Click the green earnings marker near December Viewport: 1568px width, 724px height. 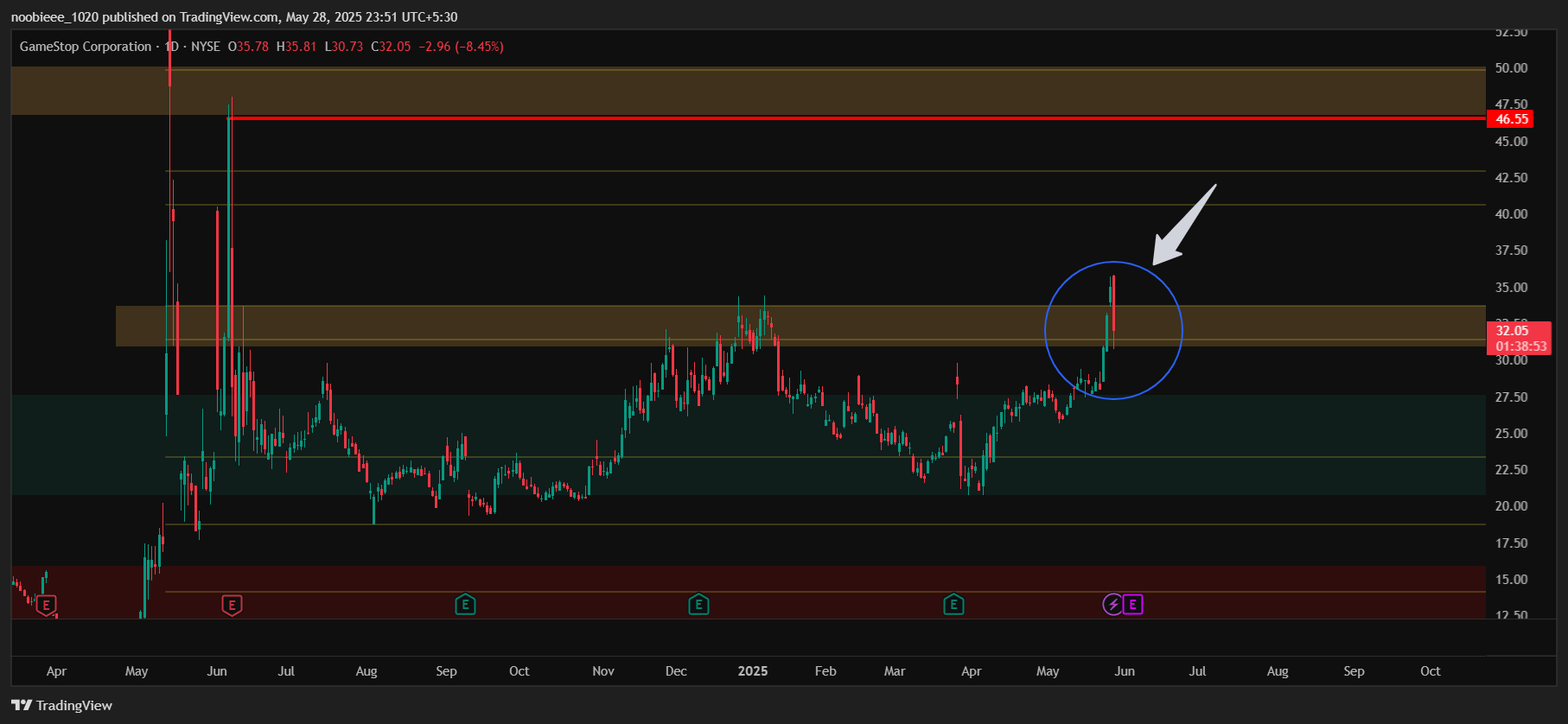pyautogui.click(x=698, y=605)
